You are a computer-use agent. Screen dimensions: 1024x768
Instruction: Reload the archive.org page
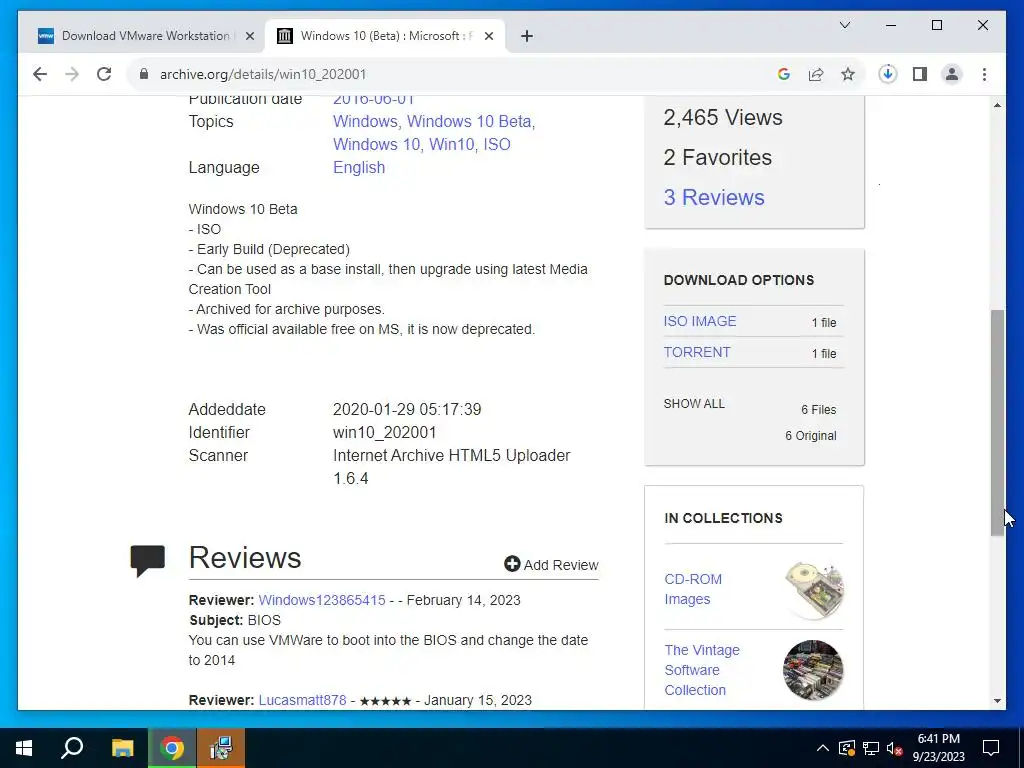pyautogui.click(x=104, y=74)
